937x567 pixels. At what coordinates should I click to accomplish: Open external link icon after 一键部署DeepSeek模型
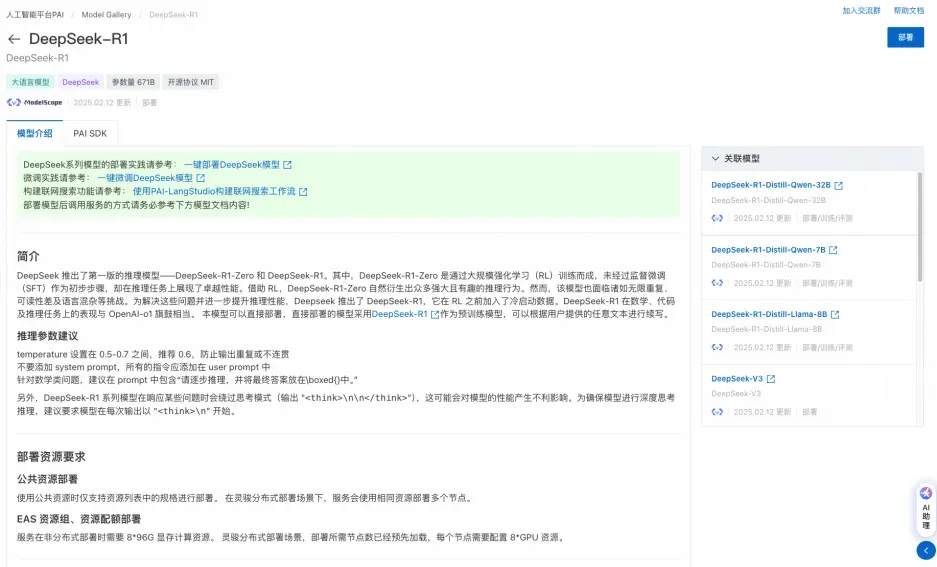pos(287,165)
